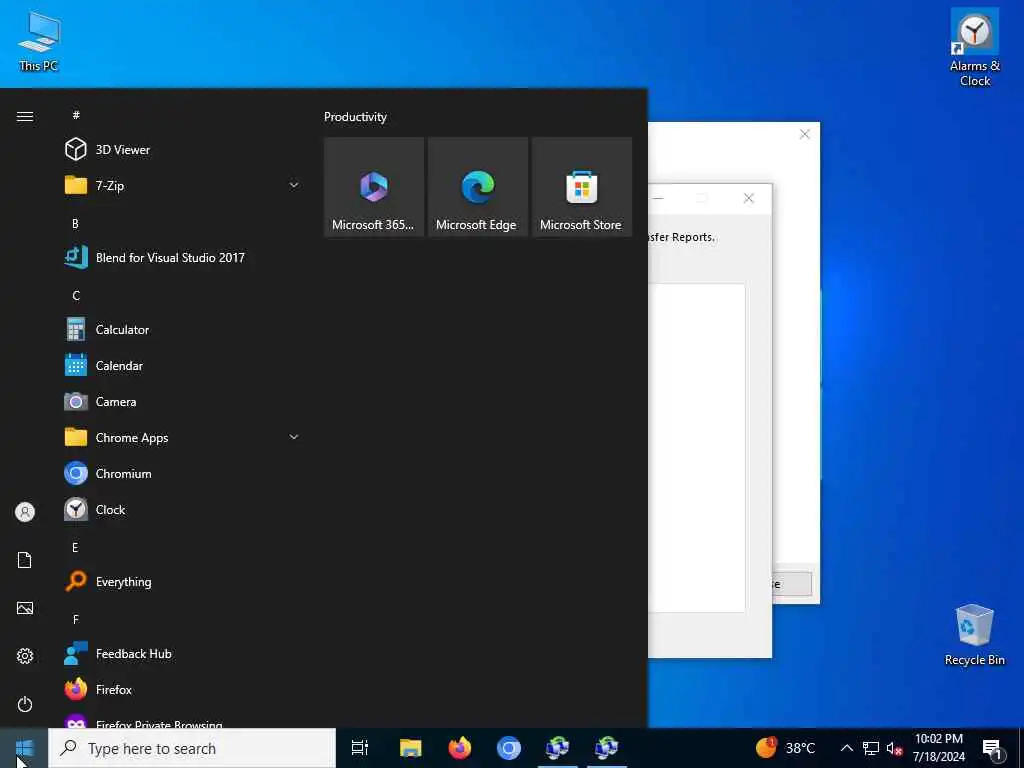
Task: Click the Power button in Start
Action: 25,704
